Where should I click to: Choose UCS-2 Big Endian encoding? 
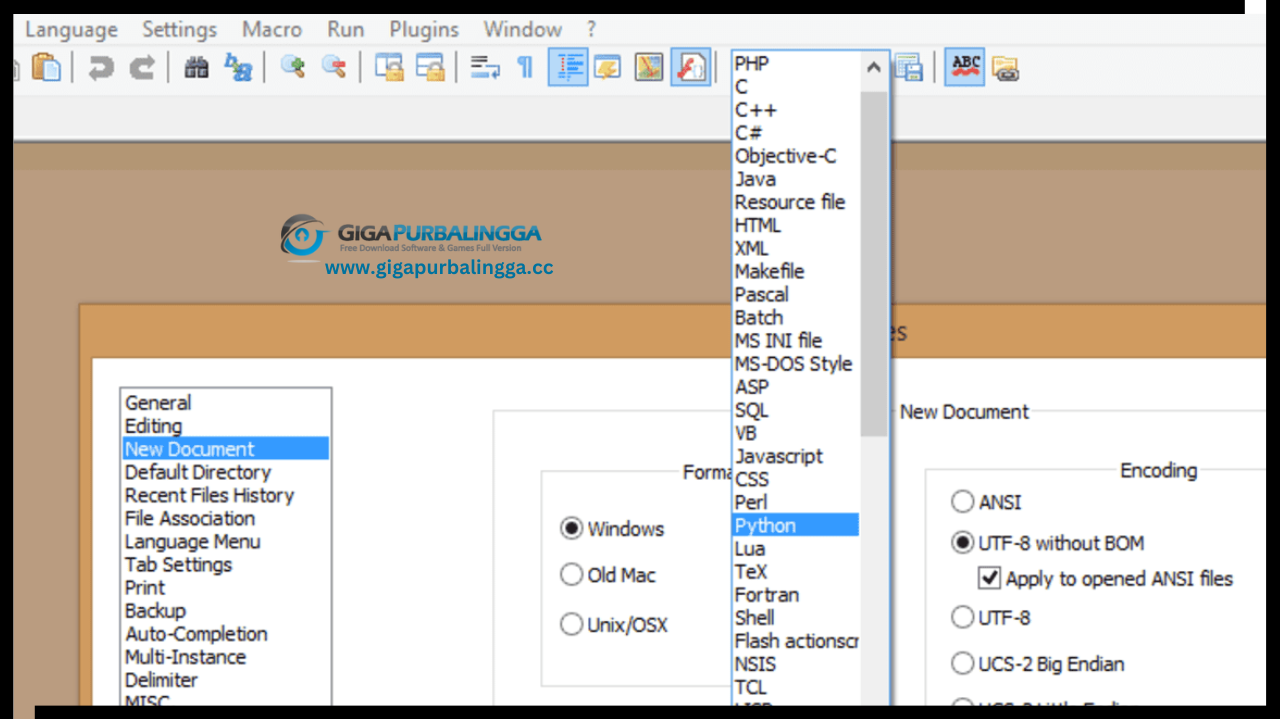pos(962,664)
